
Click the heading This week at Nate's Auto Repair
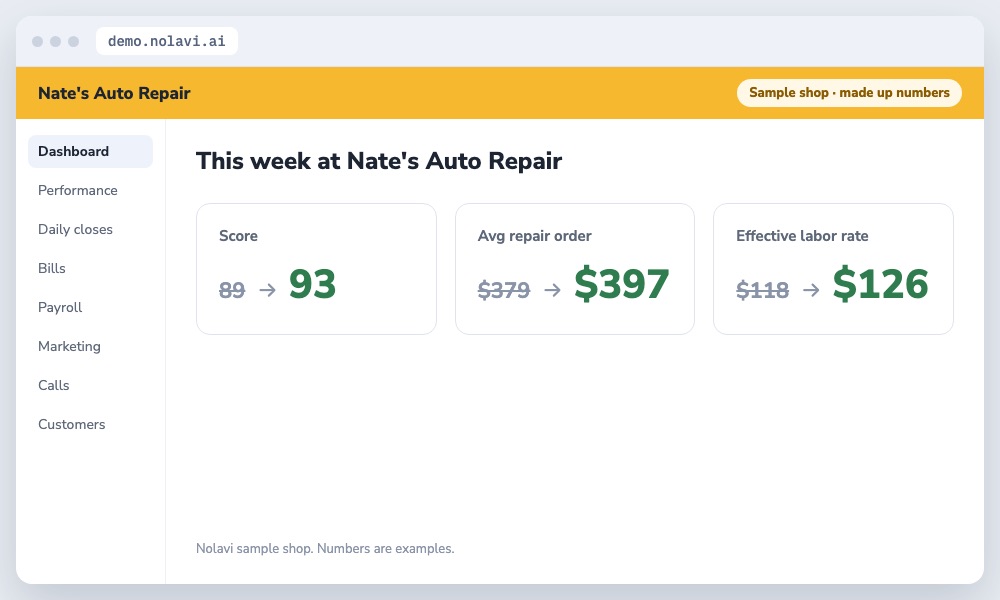379,161
